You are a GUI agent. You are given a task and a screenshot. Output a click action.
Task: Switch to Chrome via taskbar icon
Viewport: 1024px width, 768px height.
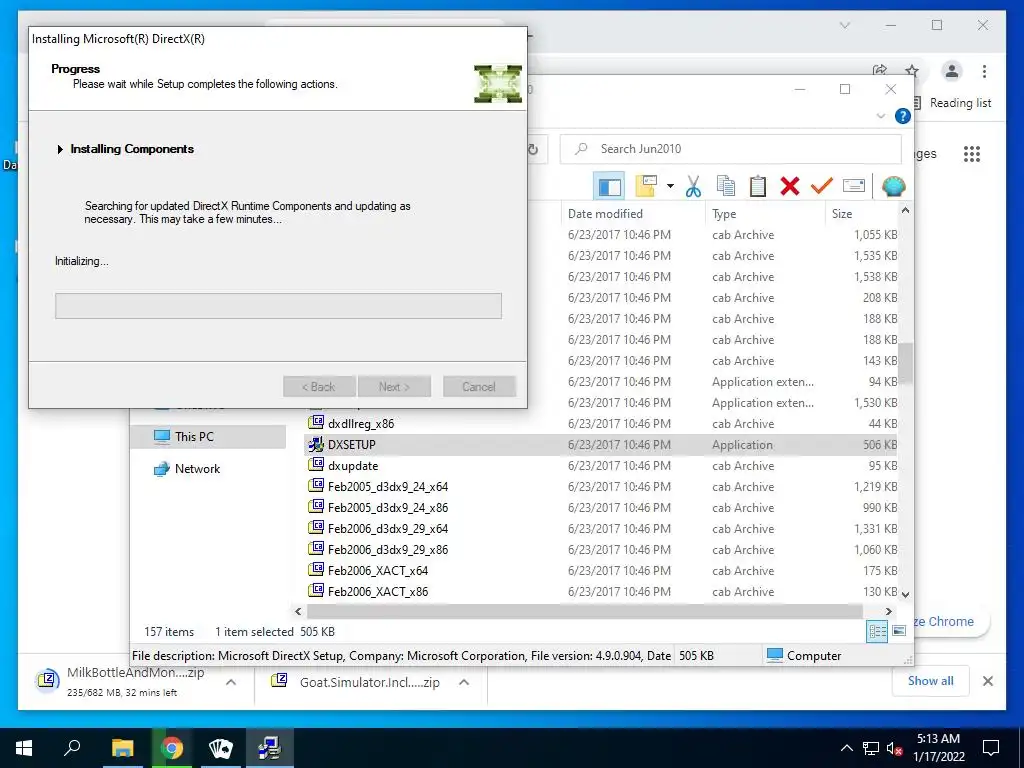click(172, 747)
